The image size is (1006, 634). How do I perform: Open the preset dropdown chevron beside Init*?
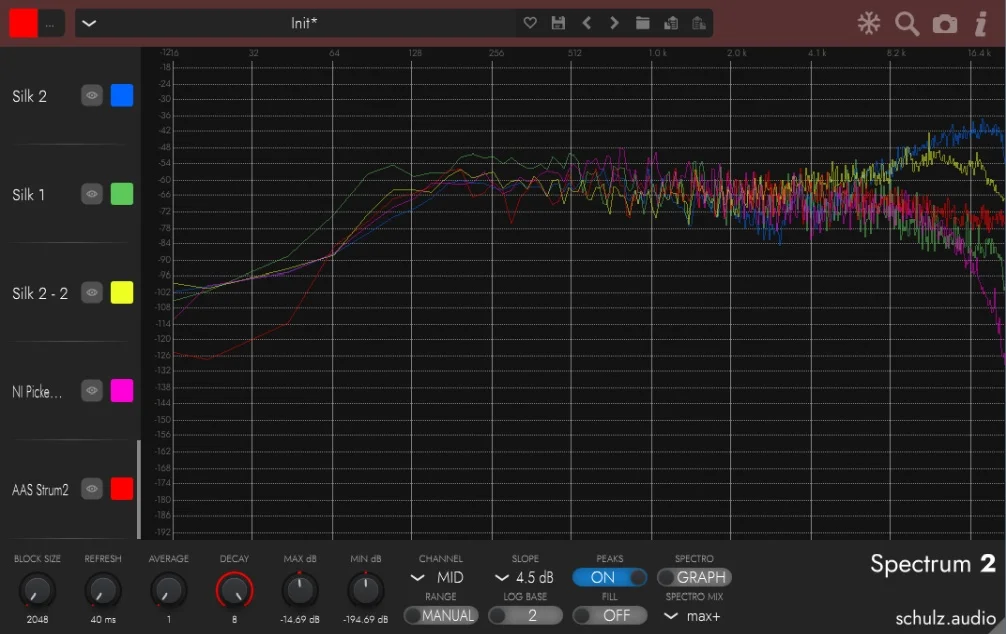click(x=89, y=24)
